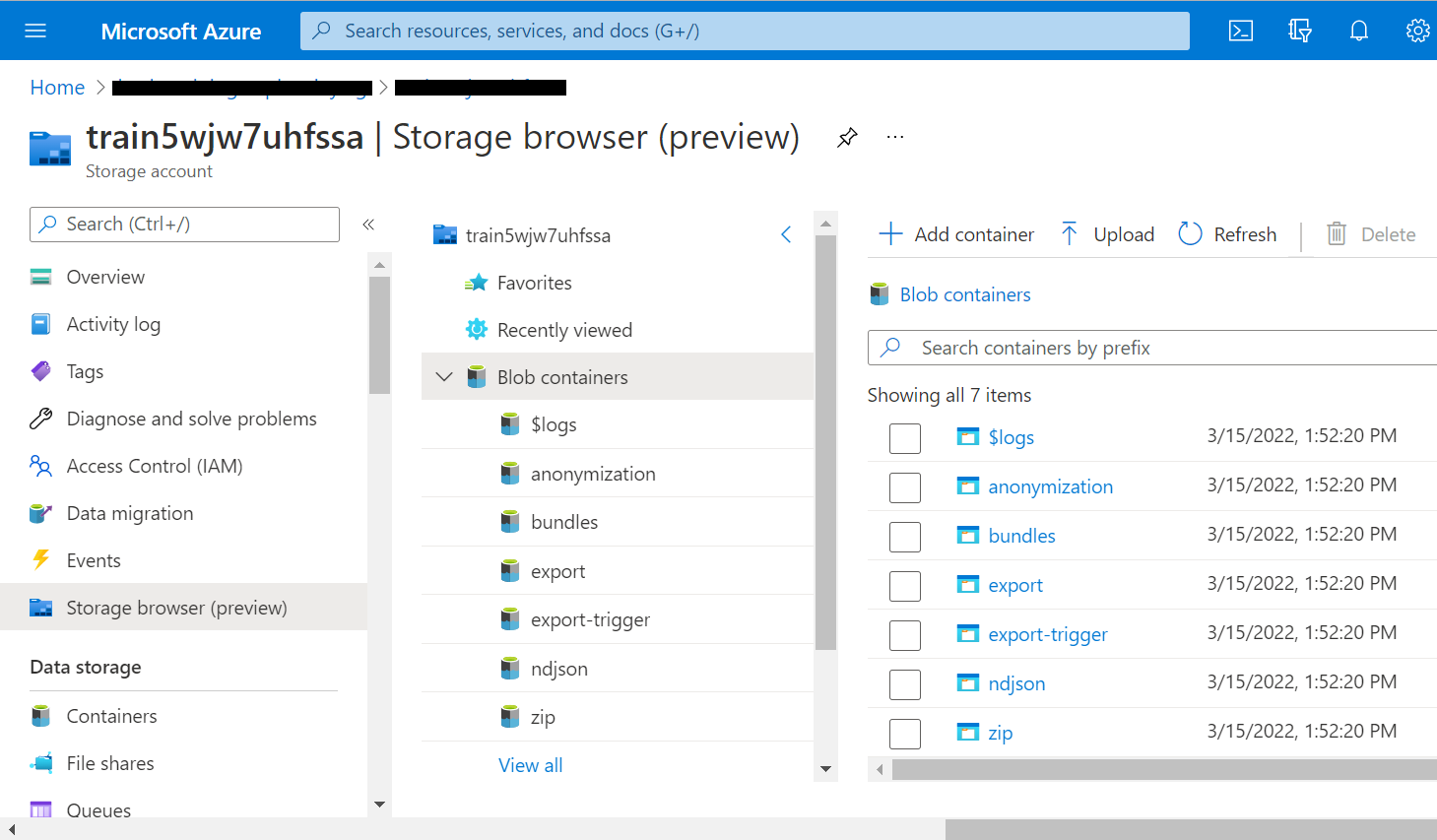Viewport: 1437px width, 840px height.
Task: Click the Upload arrow icon
Action: pyautogui.click(x=1069, y=233)
